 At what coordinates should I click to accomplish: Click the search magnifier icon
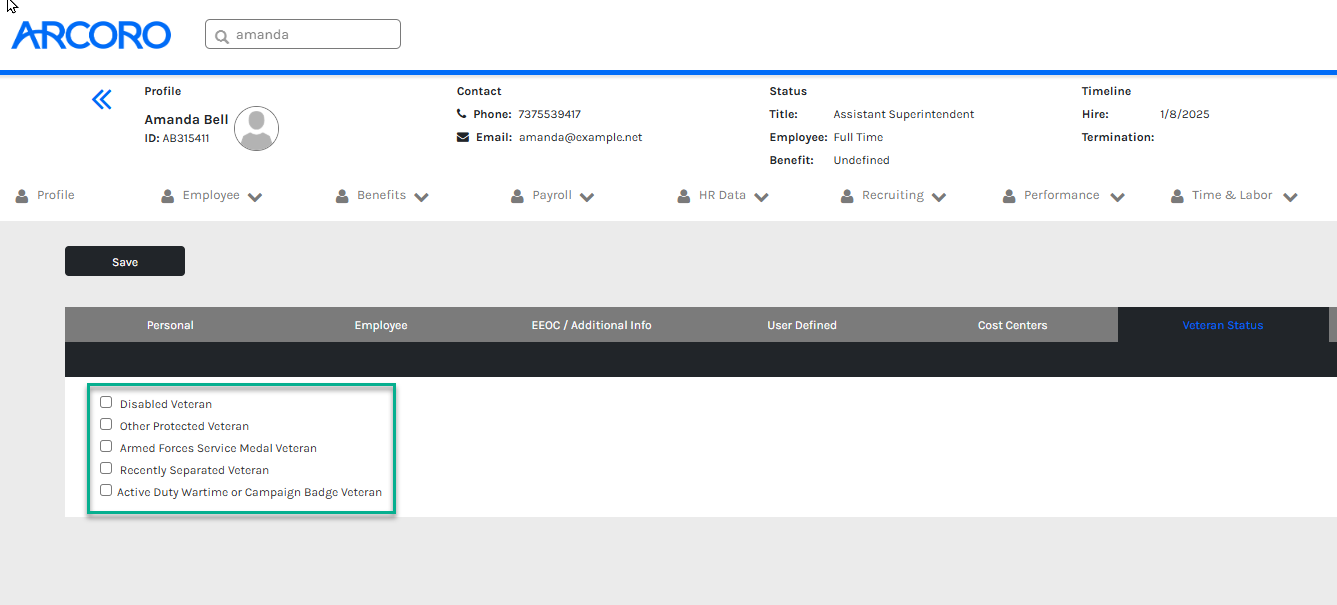pos(222,35)
